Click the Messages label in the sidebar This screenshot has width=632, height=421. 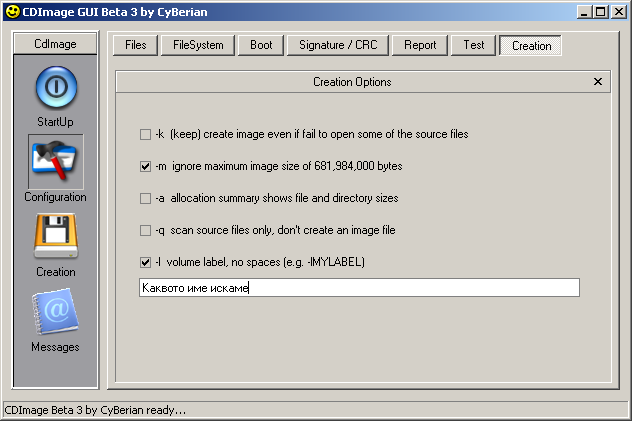(x=55, y=347)
